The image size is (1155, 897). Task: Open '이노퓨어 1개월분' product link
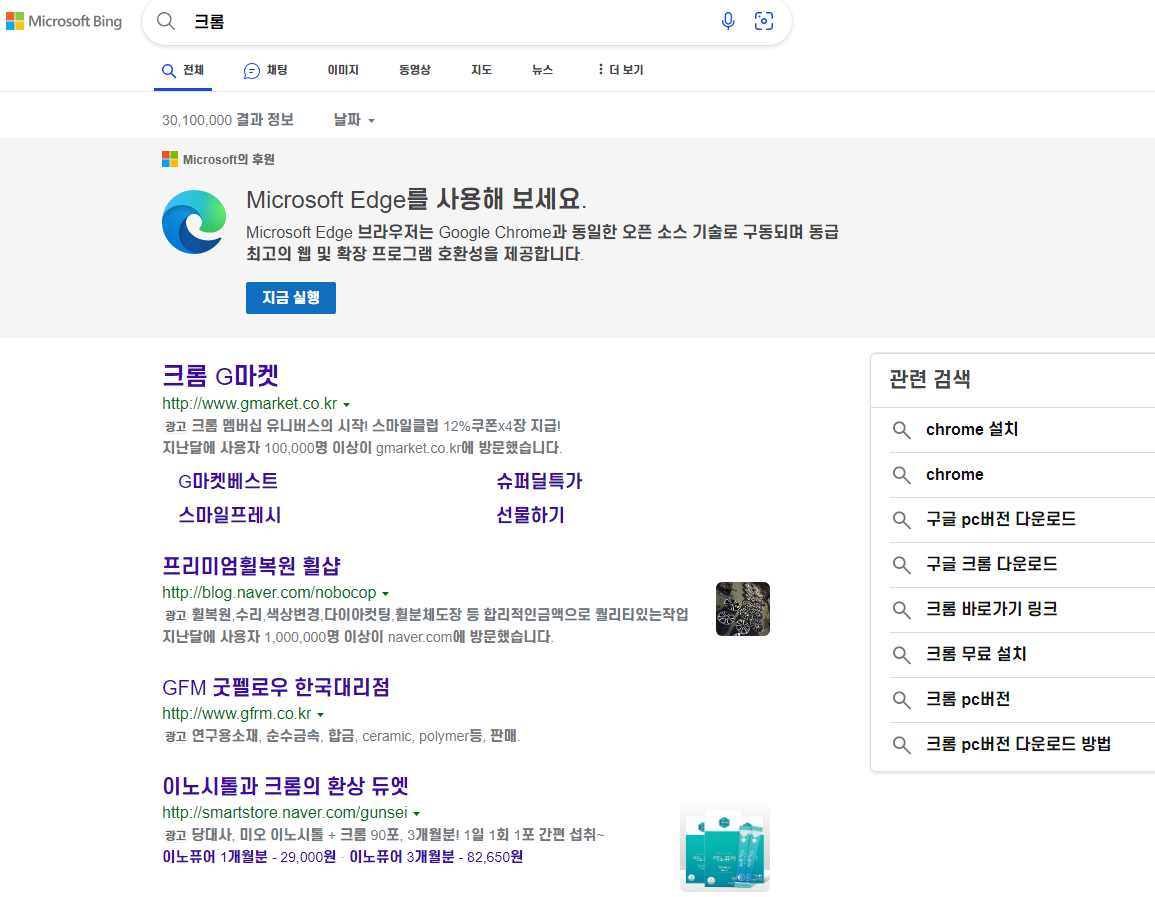(249, 856)
